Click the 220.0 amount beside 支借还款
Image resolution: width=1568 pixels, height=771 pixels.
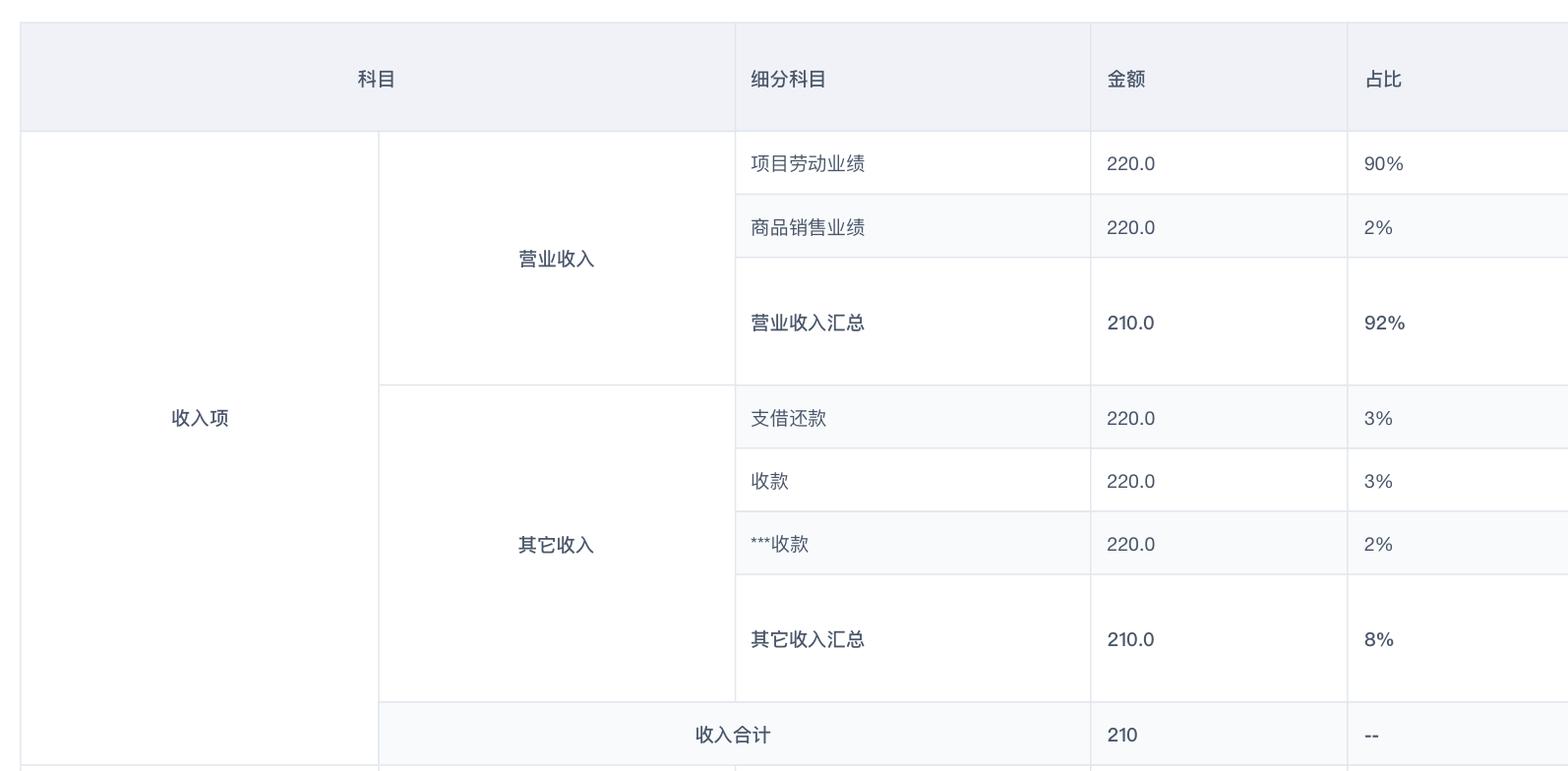tap(1129, 417)
